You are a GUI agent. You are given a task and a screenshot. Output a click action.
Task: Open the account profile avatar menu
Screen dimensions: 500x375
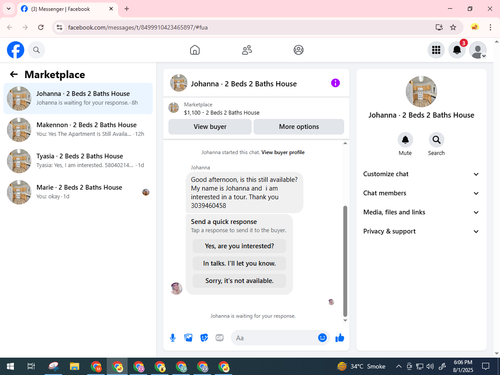(478, 50)
